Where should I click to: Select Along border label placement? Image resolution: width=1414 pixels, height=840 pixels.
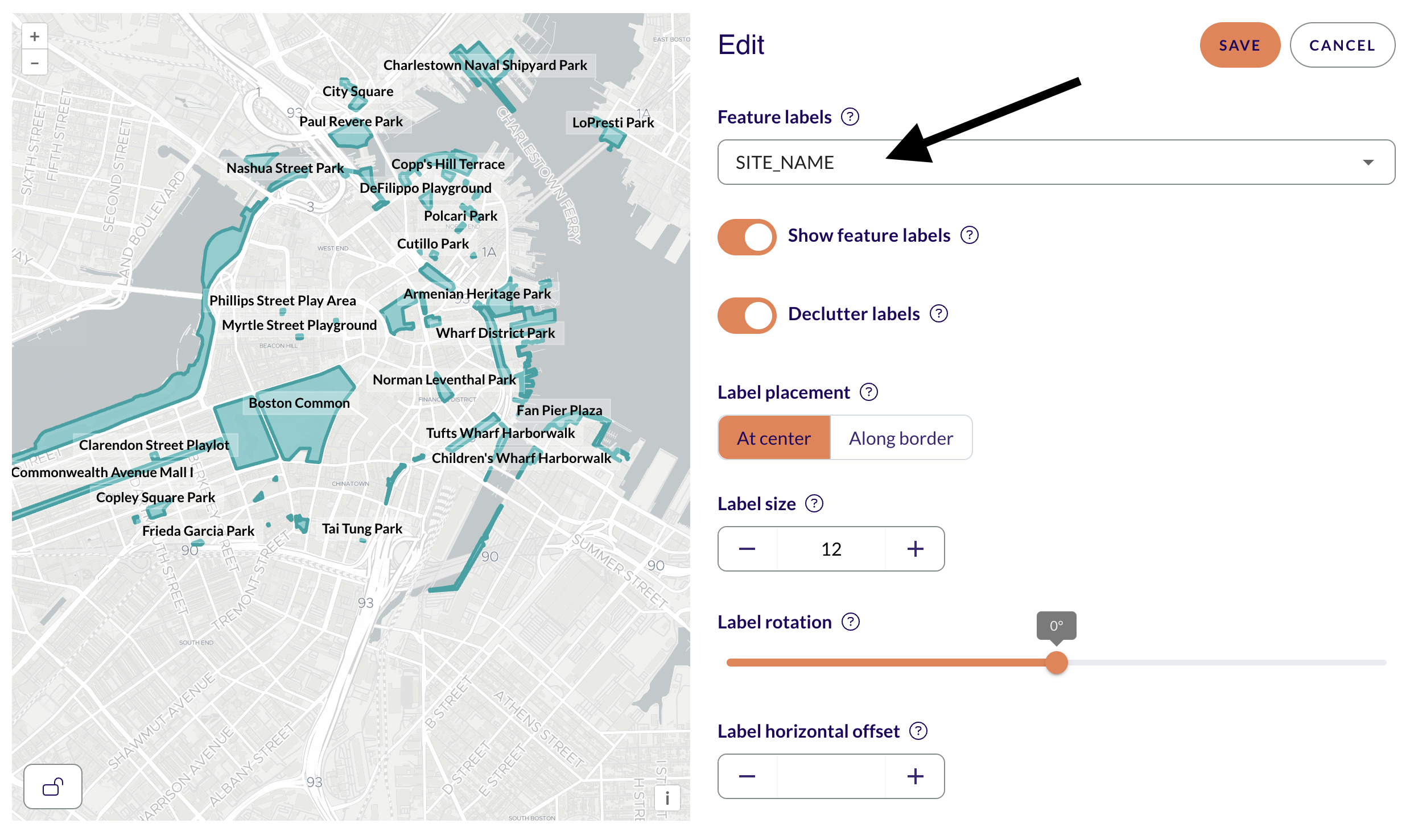tap(901, 437)
